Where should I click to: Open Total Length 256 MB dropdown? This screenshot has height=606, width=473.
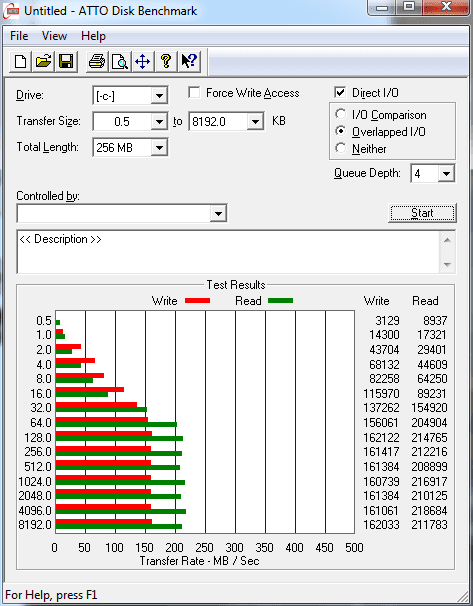pos(159,148)
